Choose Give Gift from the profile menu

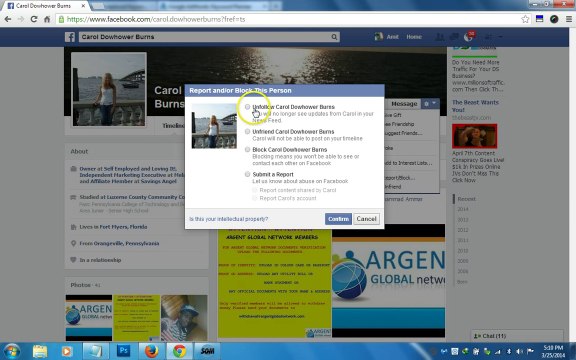(x=393, y=115)
